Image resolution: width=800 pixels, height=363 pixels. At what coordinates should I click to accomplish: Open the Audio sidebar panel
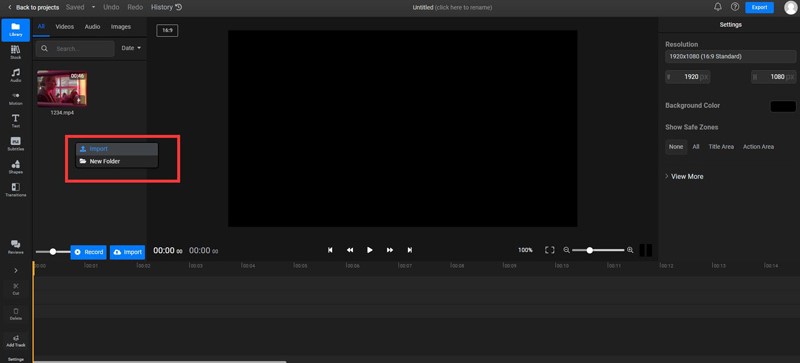15,75
